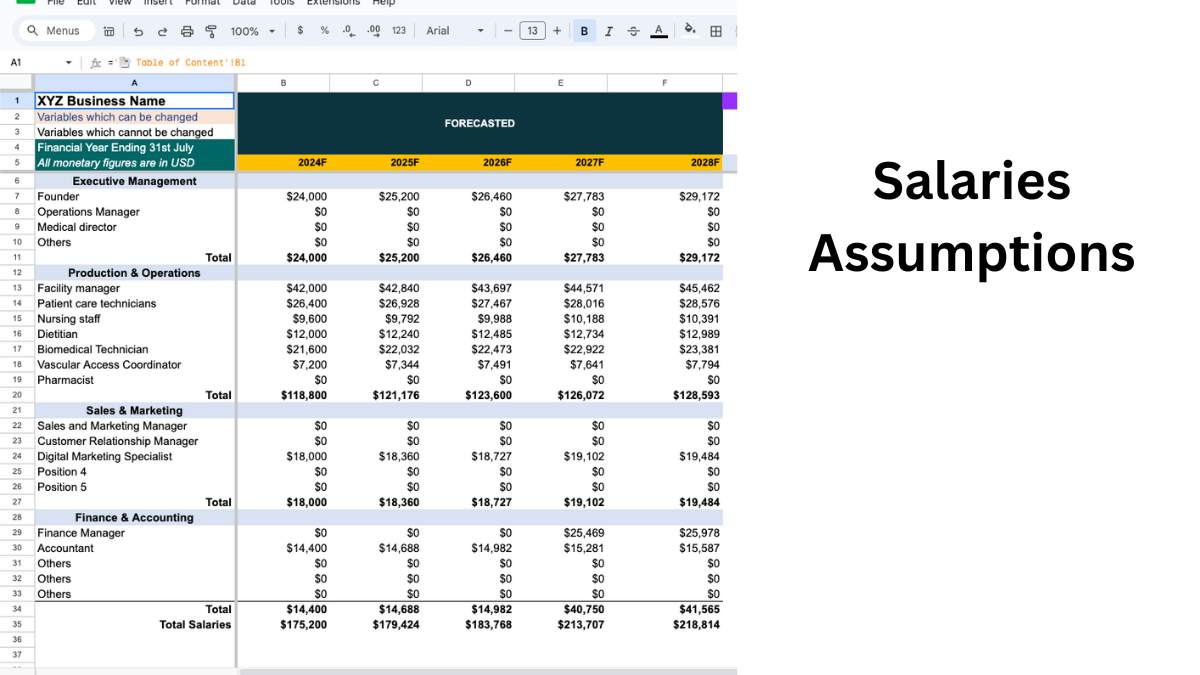Format as currency with dollar icon
Image resolution: width=1200 pixels, height=675 pixels.
[300, 31]
